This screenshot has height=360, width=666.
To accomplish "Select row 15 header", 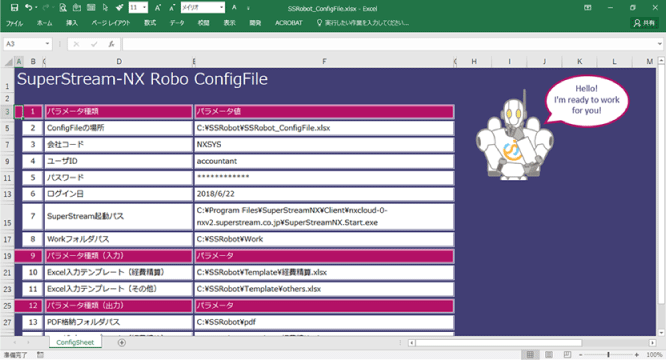I will pos(7,217).
